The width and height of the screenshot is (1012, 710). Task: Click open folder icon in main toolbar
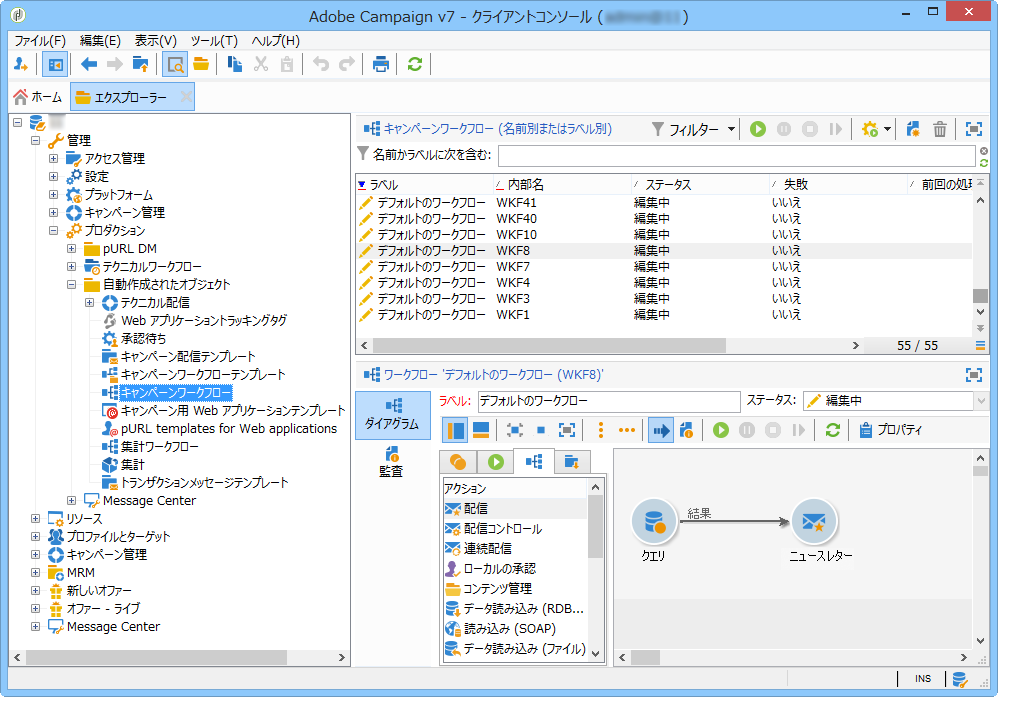click(201, 64)
